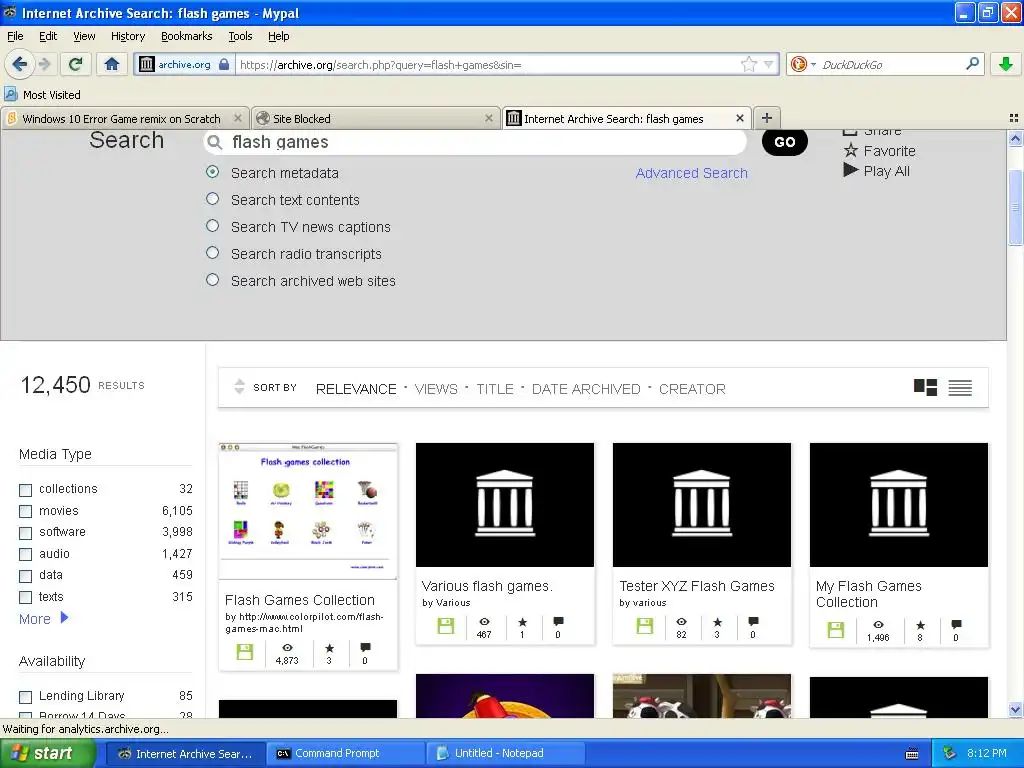This screenshot has height=768, width=1024.
Task: Click the Windows start button
Action: pos(48,753)
